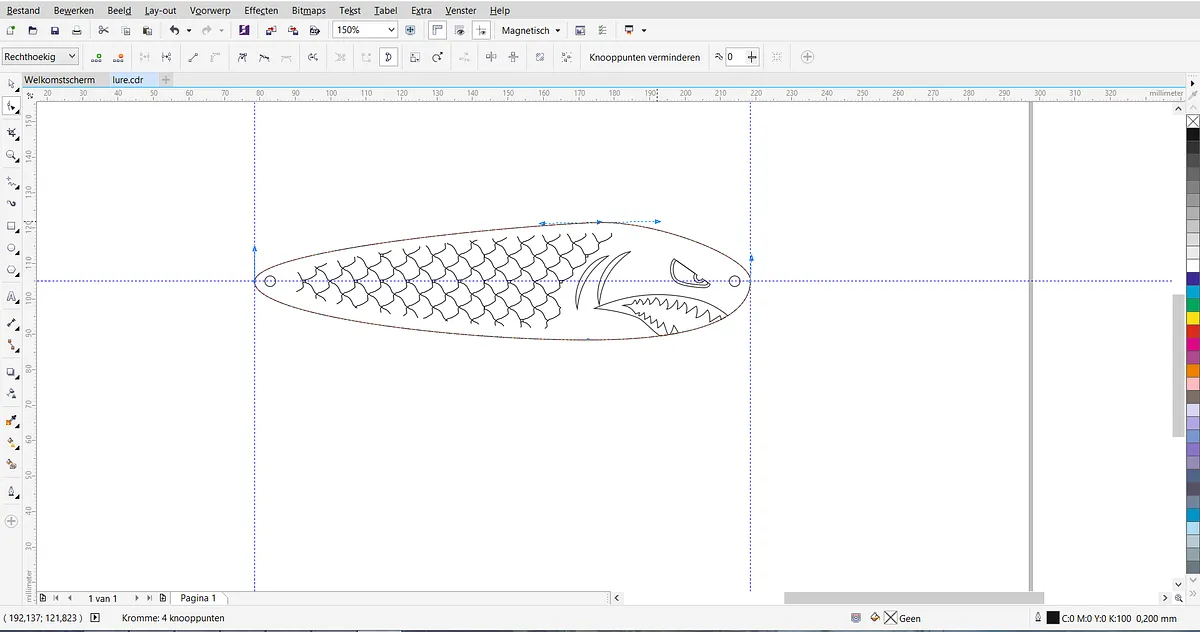Image resolution: width=1200 pixels, height=632 pixels.
Task: Select the Text tool in the toolbox
Action: [11, 297]
